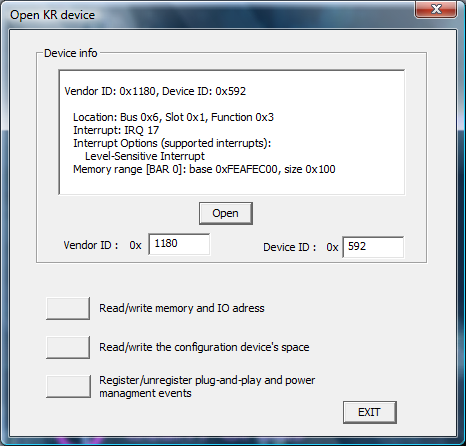Click 'Read/write the configuration device's space' label
Image resolution: width=466 pixels, height=446 pixels.
pos(204,347)
